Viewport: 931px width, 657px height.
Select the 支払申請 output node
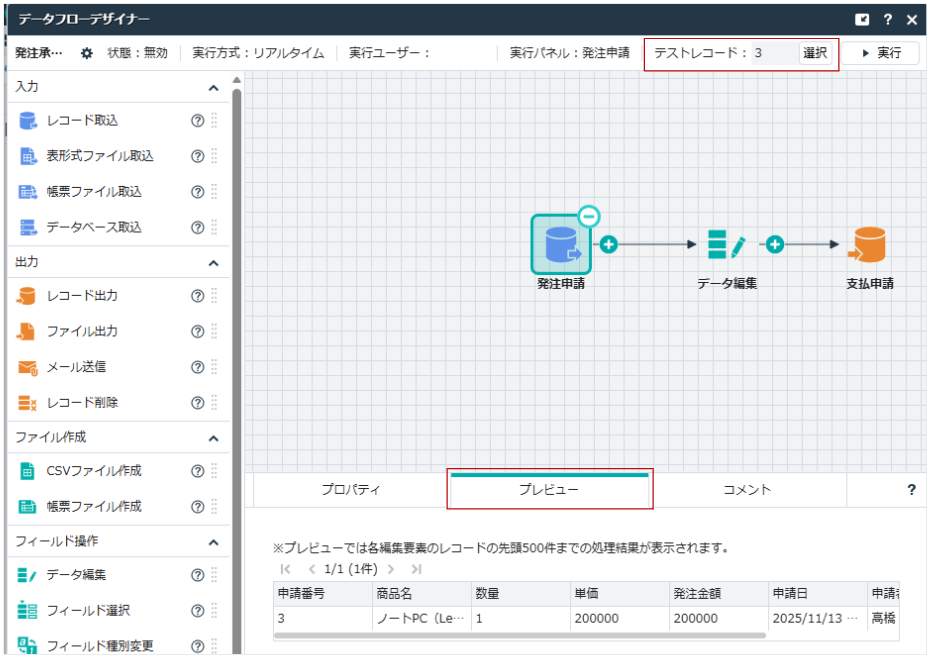click(x=869, y=245)
